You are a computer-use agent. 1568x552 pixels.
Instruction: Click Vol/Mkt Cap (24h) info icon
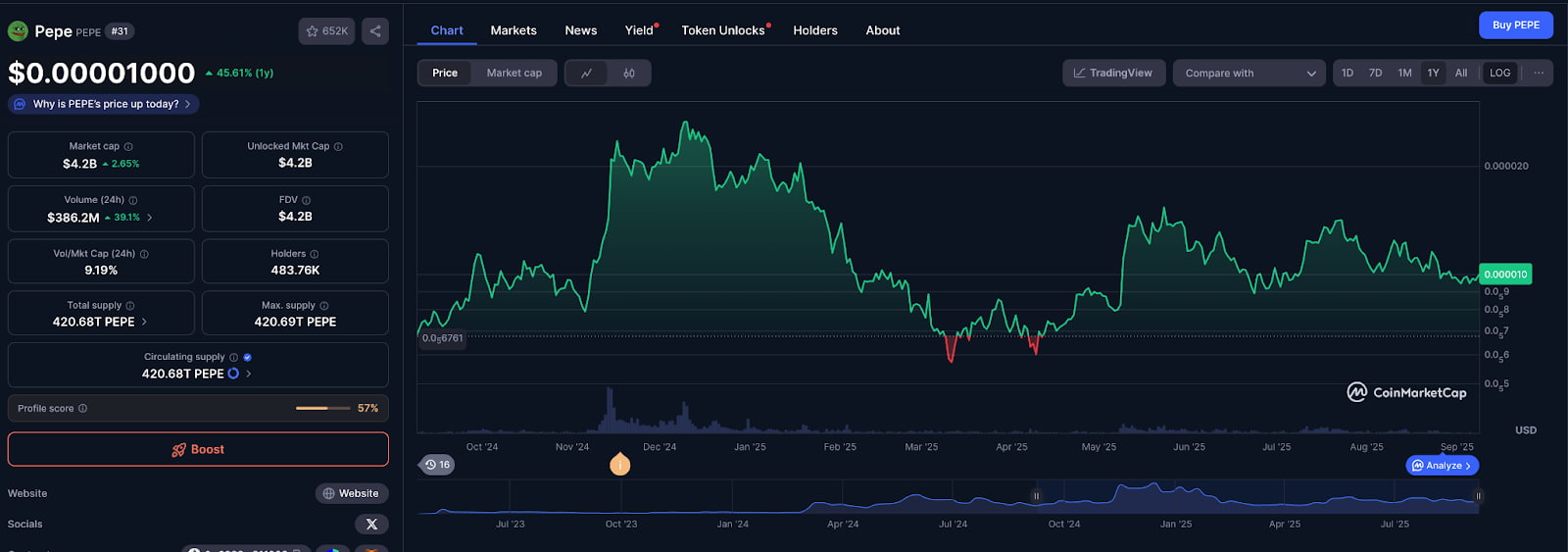[144, 254]
